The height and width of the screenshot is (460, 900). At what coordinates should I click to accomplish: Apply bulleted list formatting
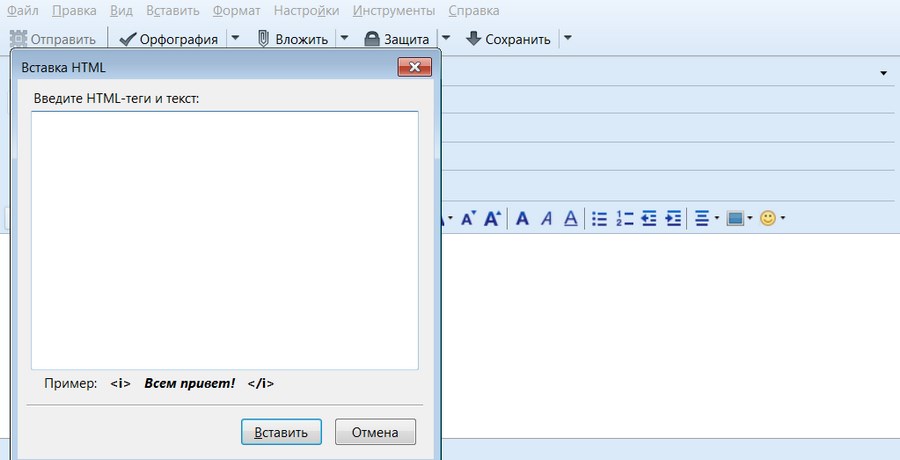click(600, 219)
